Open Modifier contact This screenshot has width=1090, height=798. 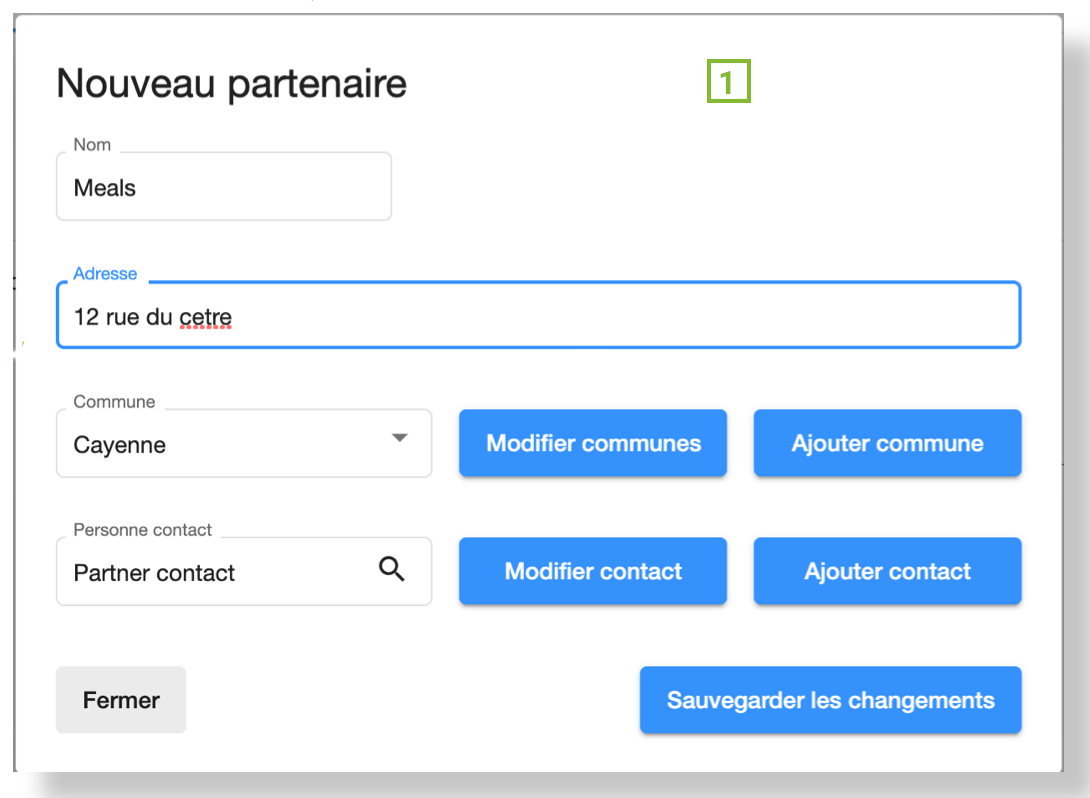point(593,572)
